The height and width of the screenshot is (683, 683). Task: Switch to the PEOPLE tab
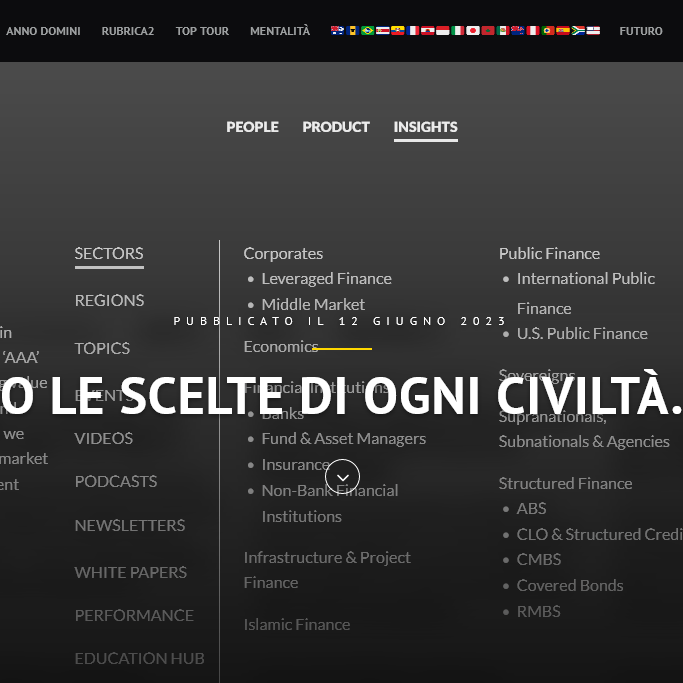pyautogui.click(x=252, y=127)
